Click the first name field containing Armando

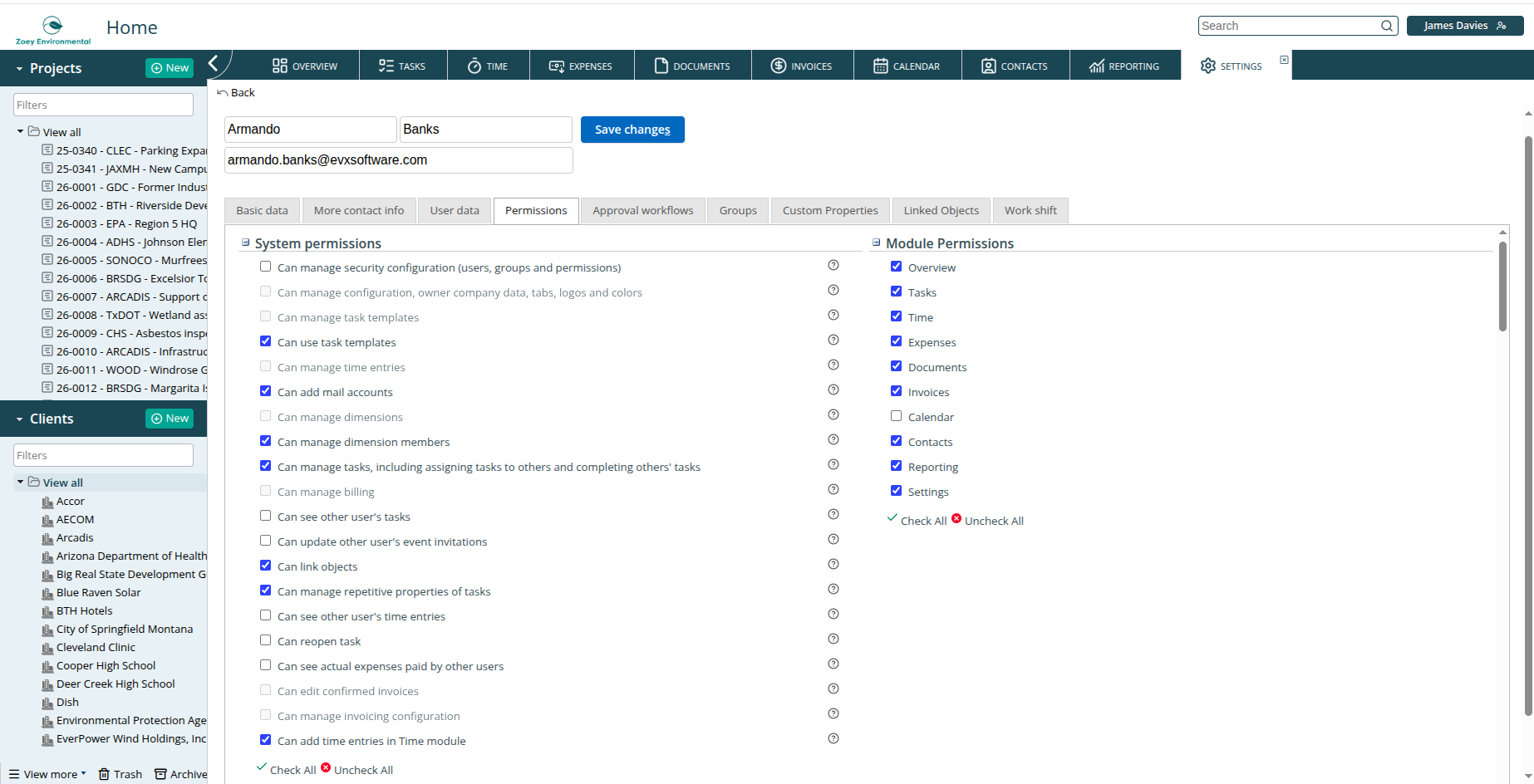tap(310, 130)
